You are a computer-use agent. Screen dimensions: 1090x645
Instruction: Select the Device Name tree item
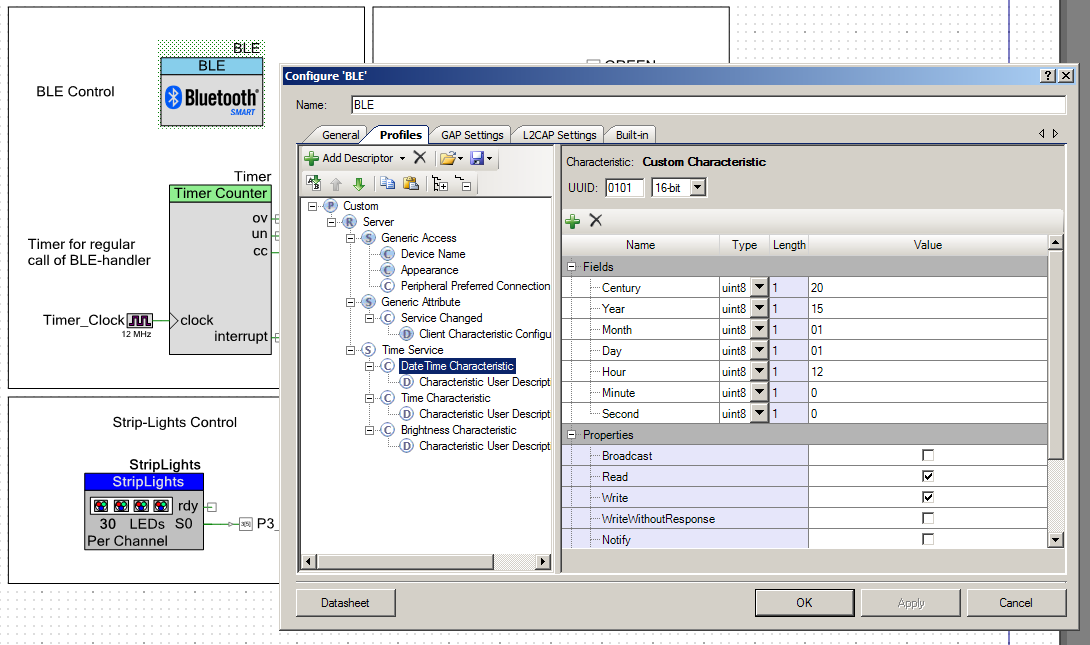433,254
